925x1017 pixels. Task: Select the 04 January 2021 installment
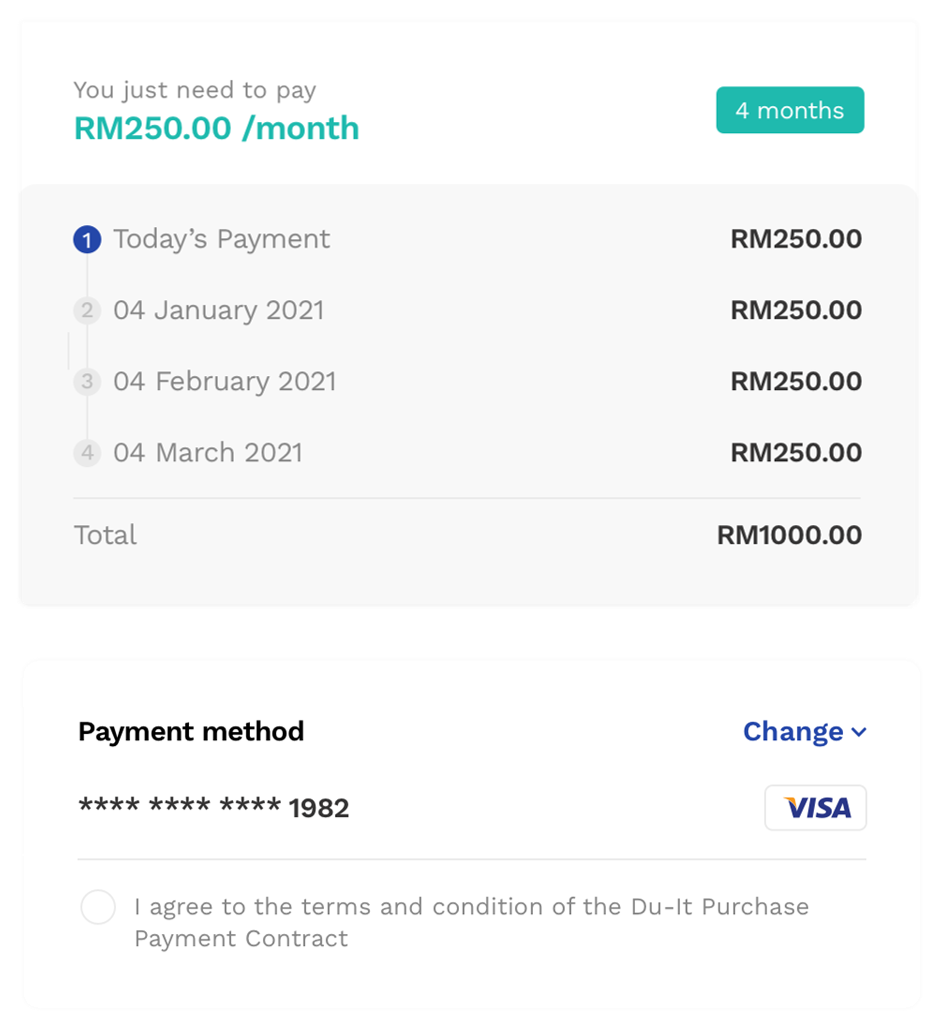tap(218, 311)
